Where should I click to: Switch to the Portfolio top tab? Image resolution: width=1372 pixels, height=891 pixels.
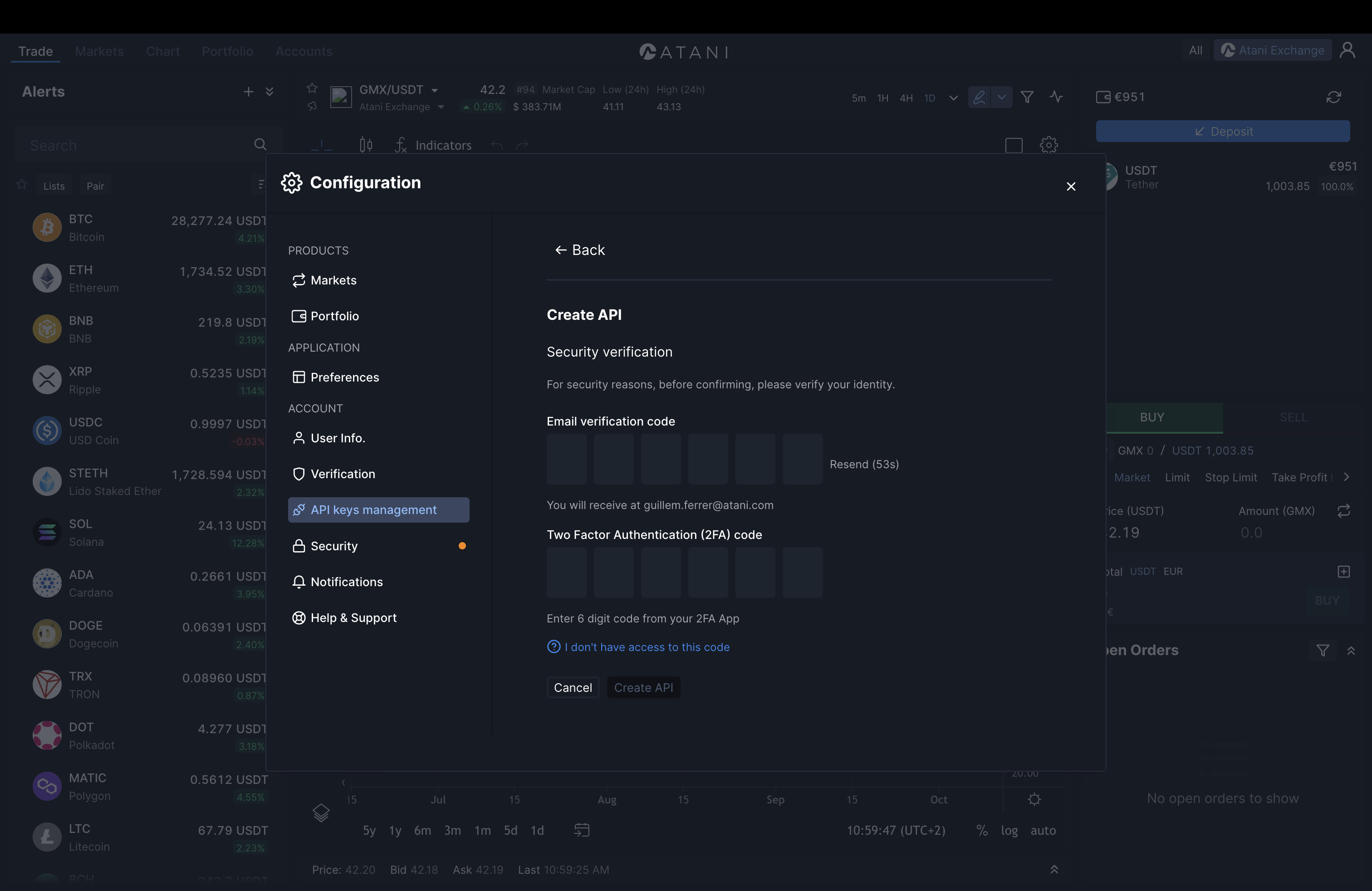227,51
